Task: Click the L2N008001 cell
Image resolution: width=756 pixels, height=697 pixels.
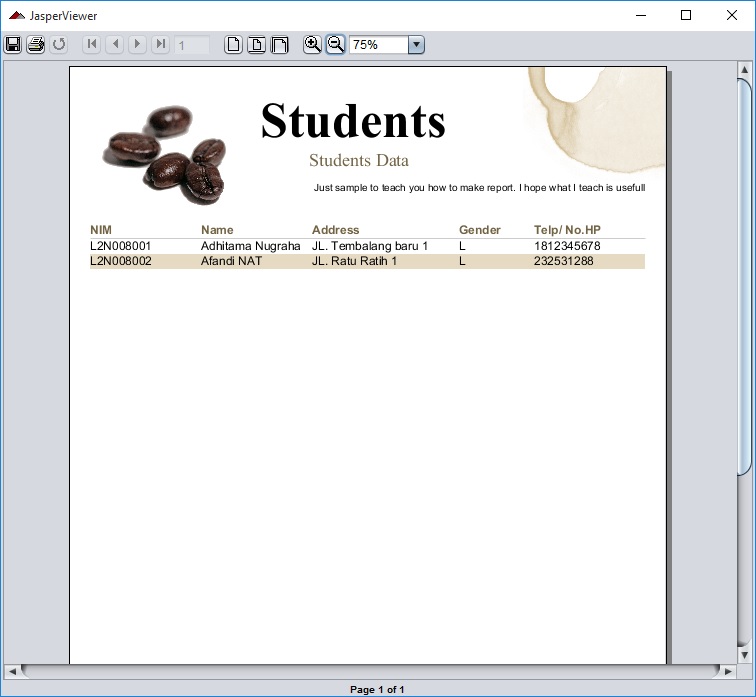Action: click(x=121, y=246)
